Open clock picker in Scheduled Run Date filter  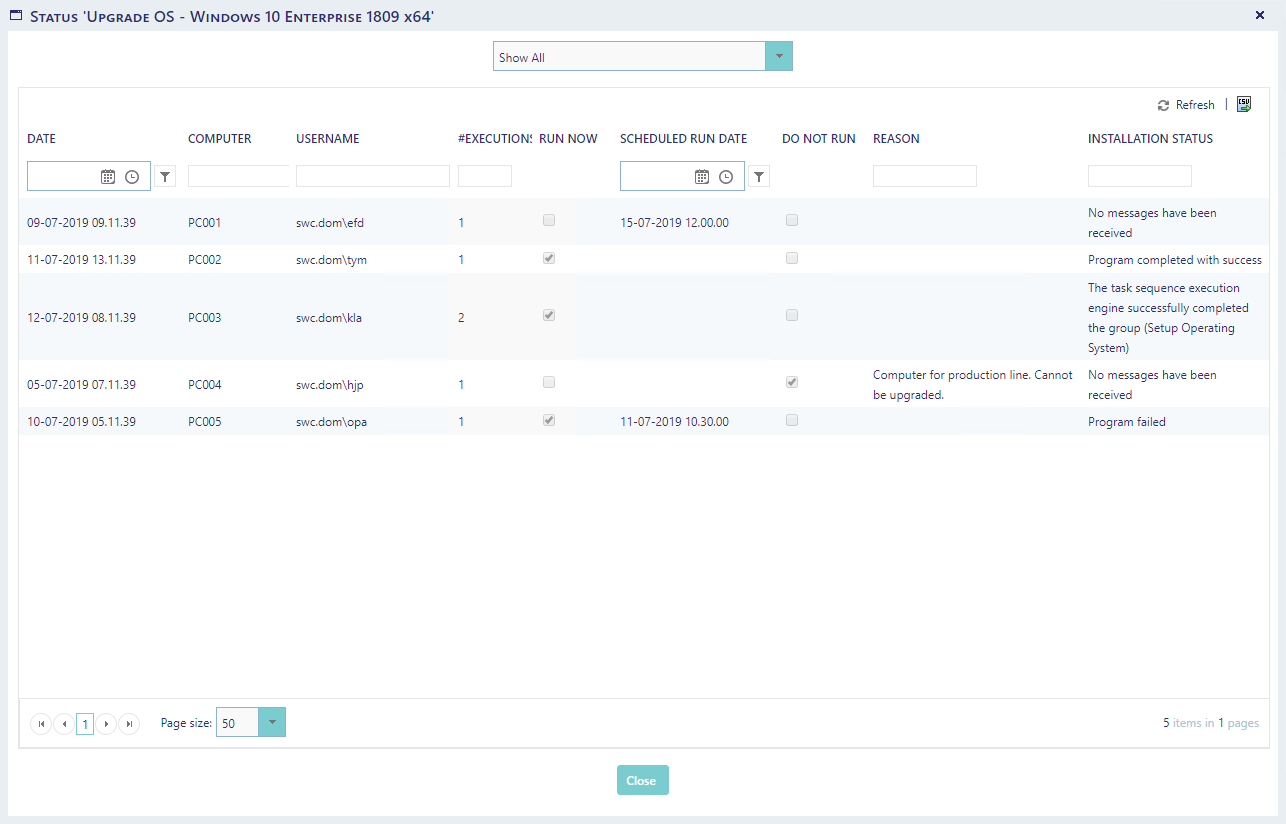coord(726,177)
